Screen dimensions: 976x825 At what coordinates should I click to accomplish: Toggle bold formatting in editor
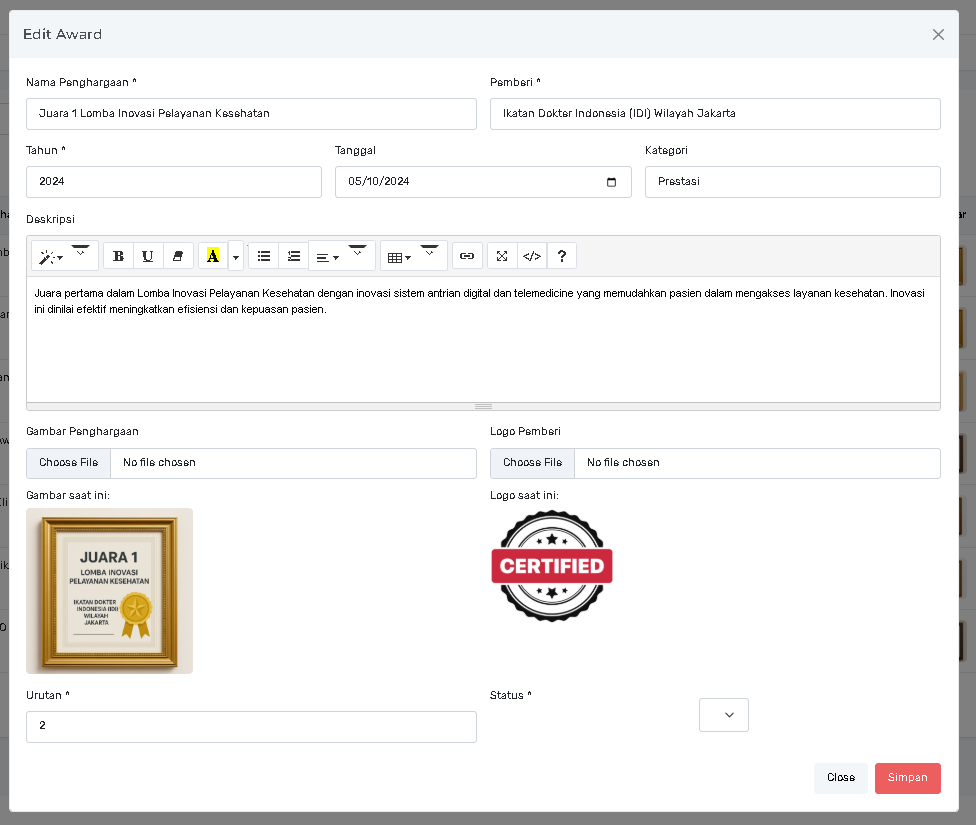tap(118, 256)
